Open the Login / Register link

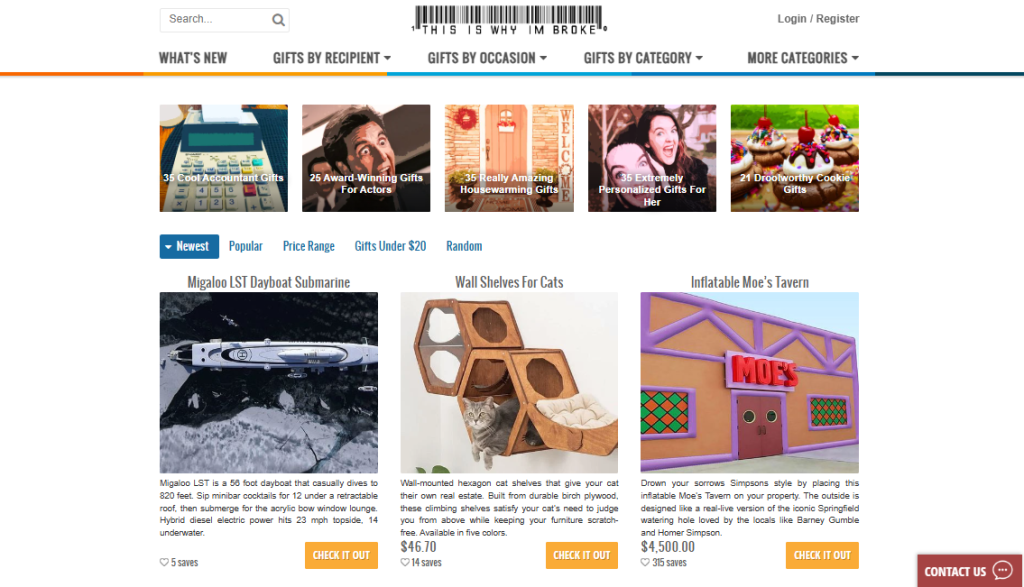(818, 19)
